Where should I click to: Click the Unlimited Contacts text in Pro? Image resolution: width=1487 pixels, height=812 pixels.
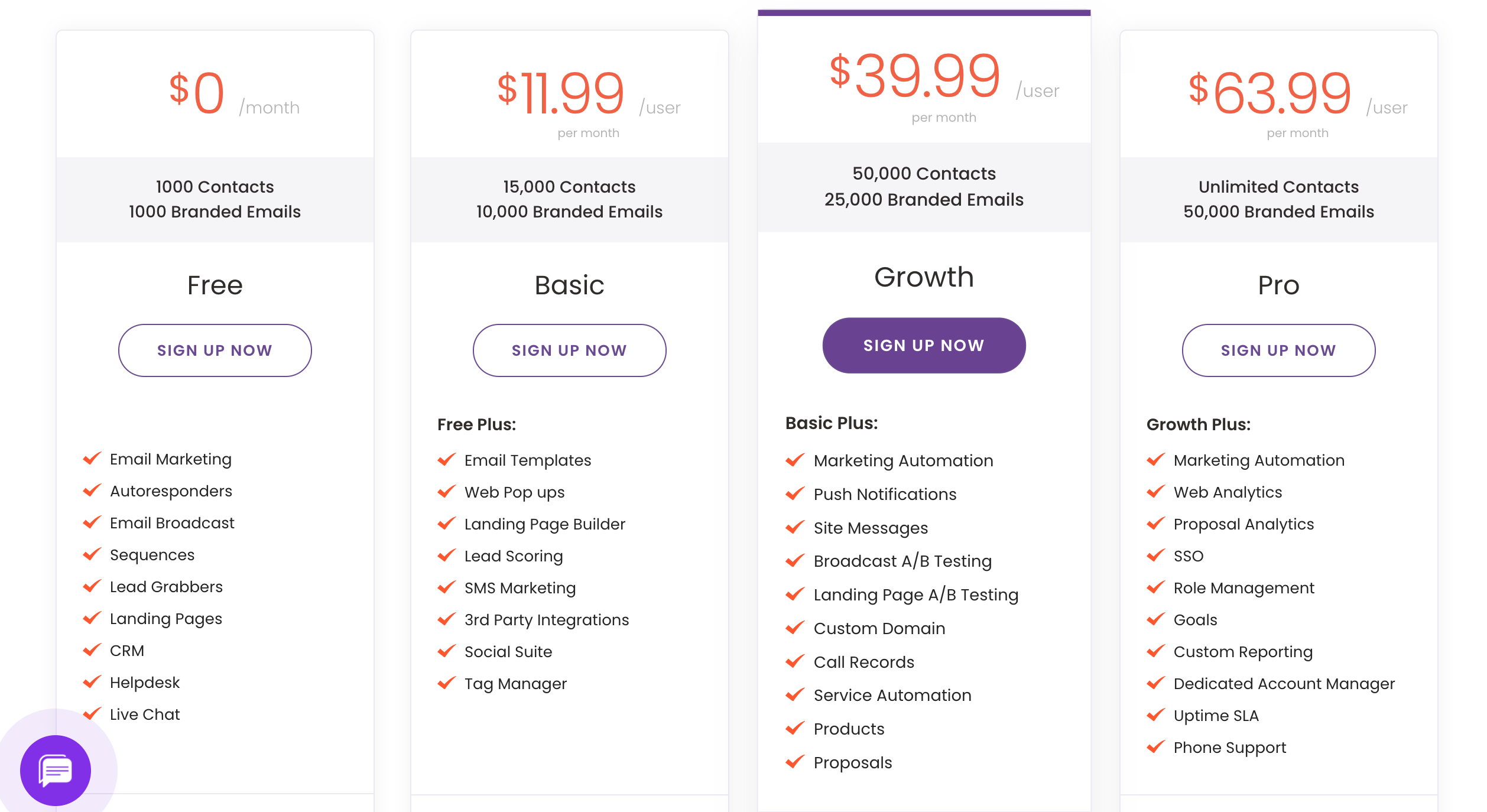[x=1279, y=187]
